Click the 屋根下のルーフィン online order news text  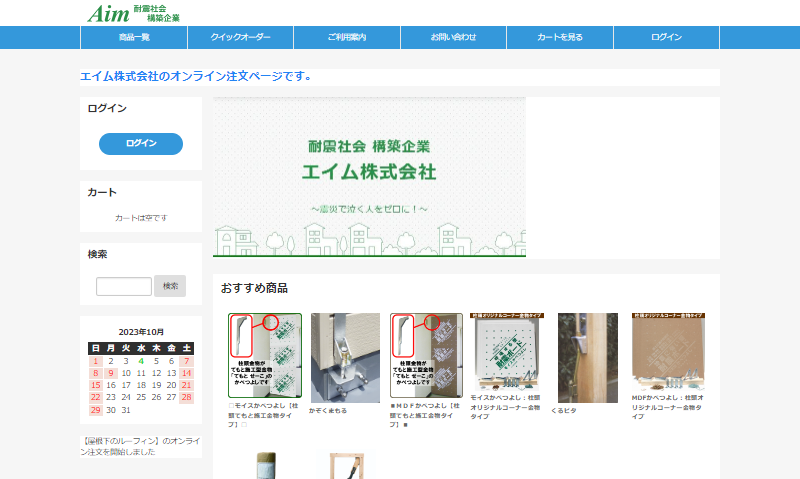[x=141, y=446]
